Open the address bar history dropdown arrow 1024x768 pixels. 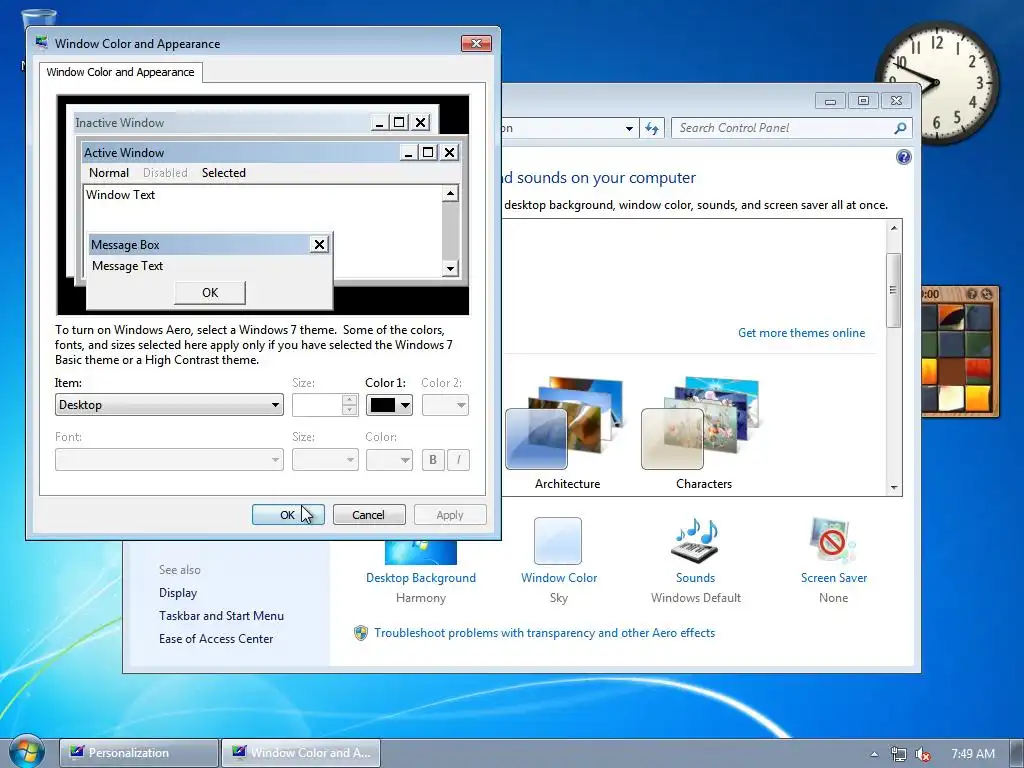pyautogui.click(x=629, y=128)
